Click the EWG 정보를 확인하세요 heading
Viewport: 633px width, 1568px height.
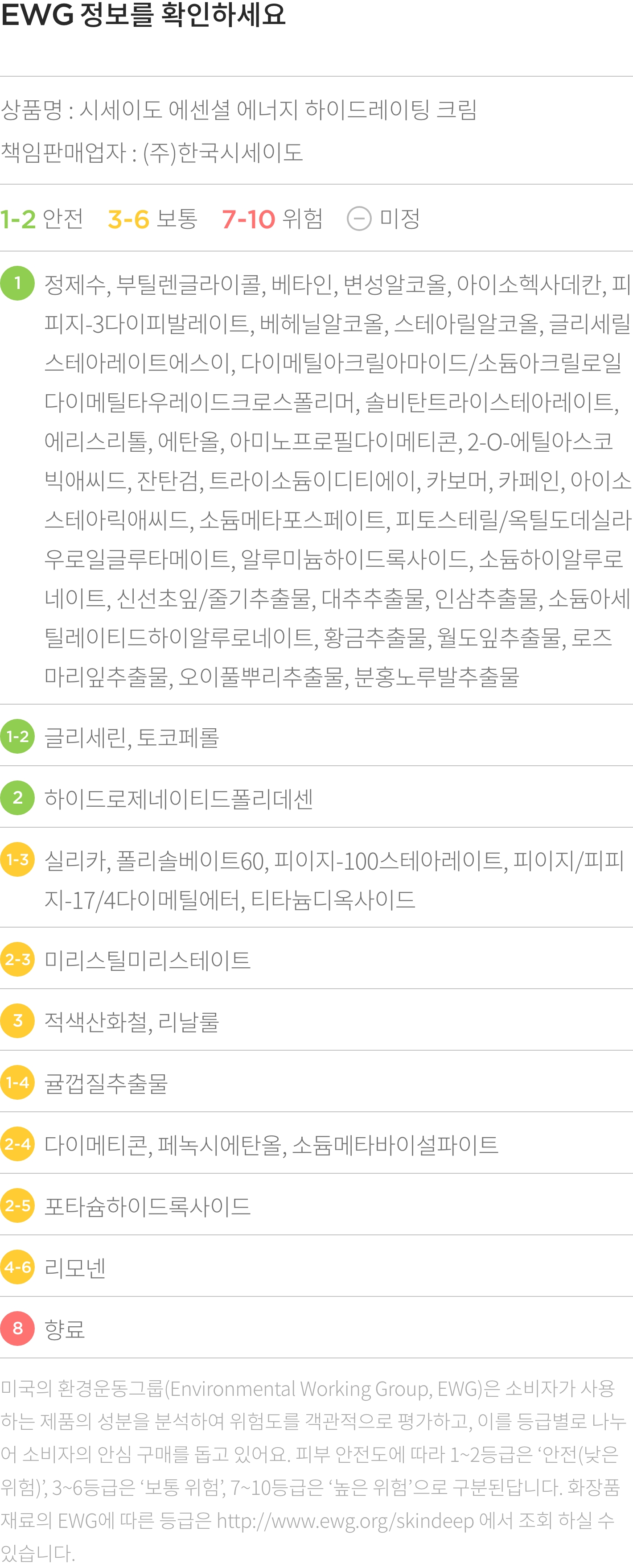point(143,15)
